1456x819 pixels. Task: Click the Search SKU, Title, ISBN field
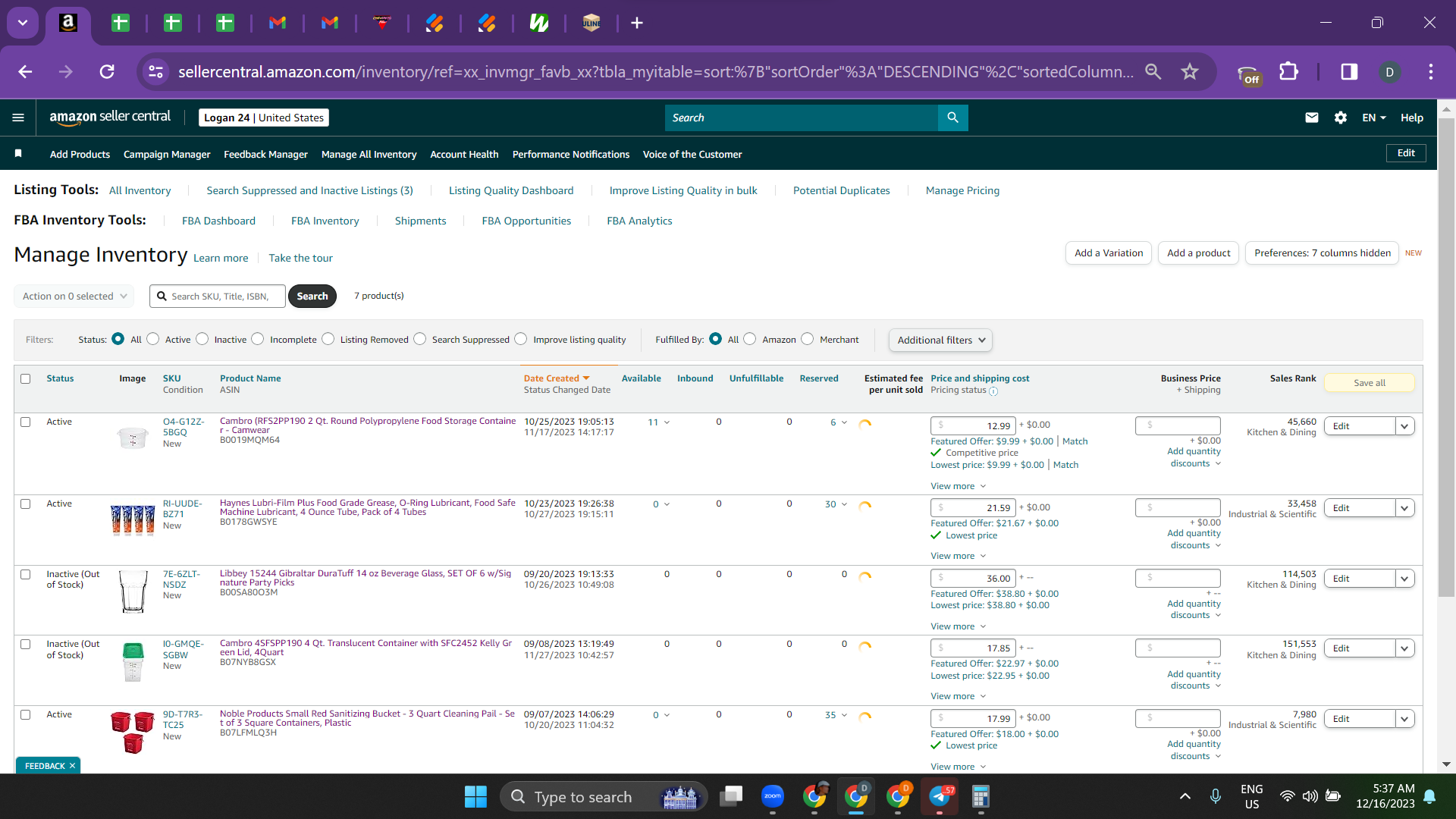pos(218,297)
